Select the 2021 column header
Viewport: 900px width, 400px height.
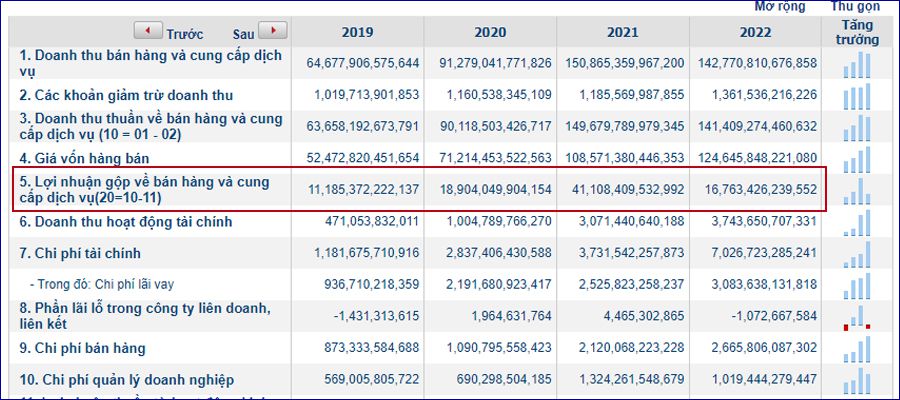pyautogui.click(x=623, y=32)
